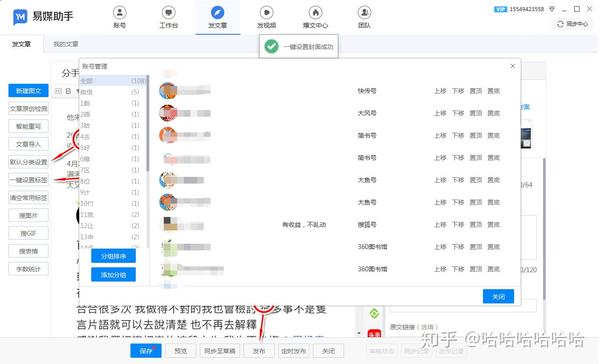Click the 文章导入 button
Screen dimensions: 600x364
coord(28,144)
